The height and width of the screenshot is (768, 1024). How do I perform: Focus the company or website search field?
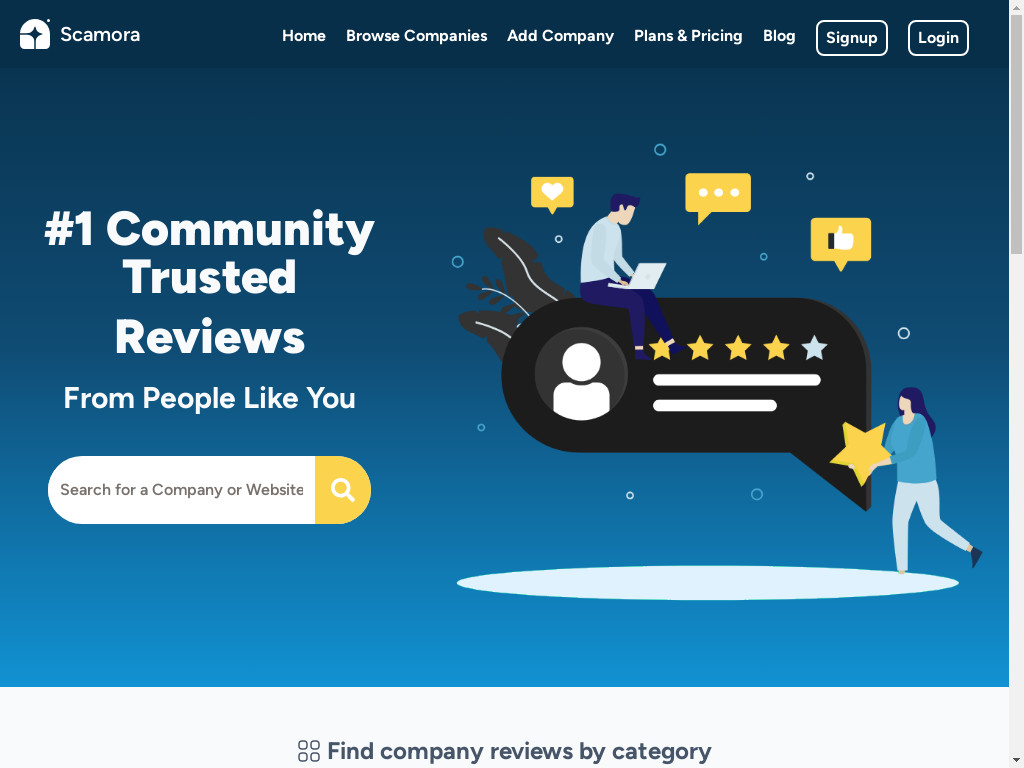click(182, 490)
